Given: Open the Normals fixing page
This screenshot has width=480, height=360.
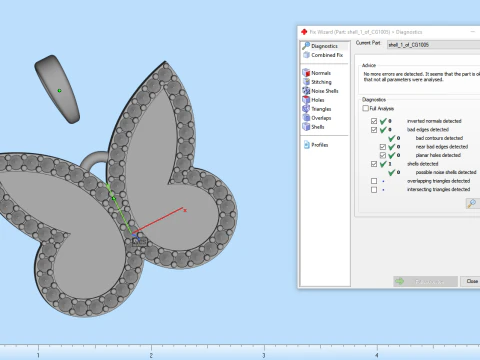Looking at the screenshot, I should click(x=317, y=73).
